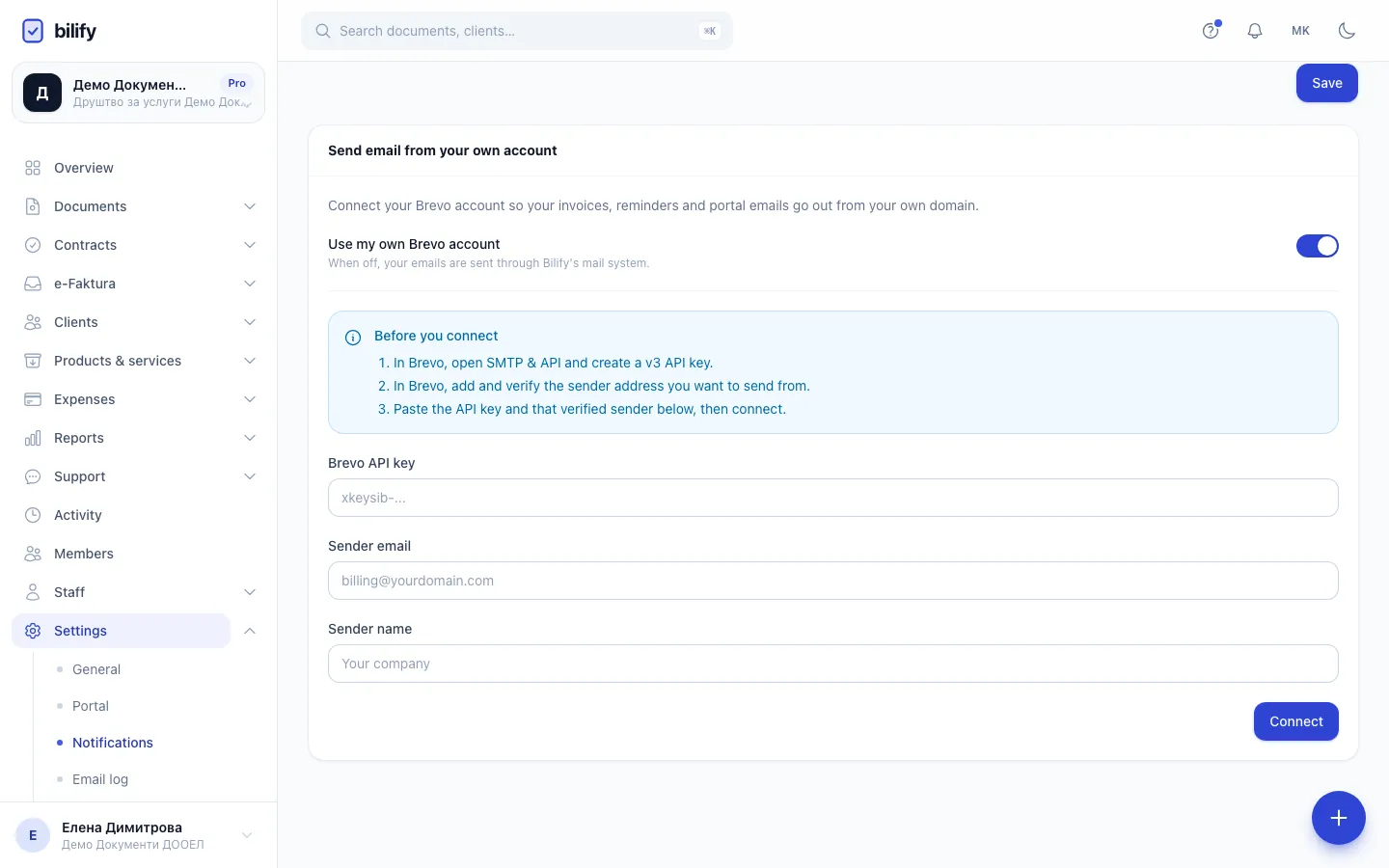Screen dimensions: 1389x868
Task: Expand the e-Faktura submenu chevron
Action: (x=250, y=284)
